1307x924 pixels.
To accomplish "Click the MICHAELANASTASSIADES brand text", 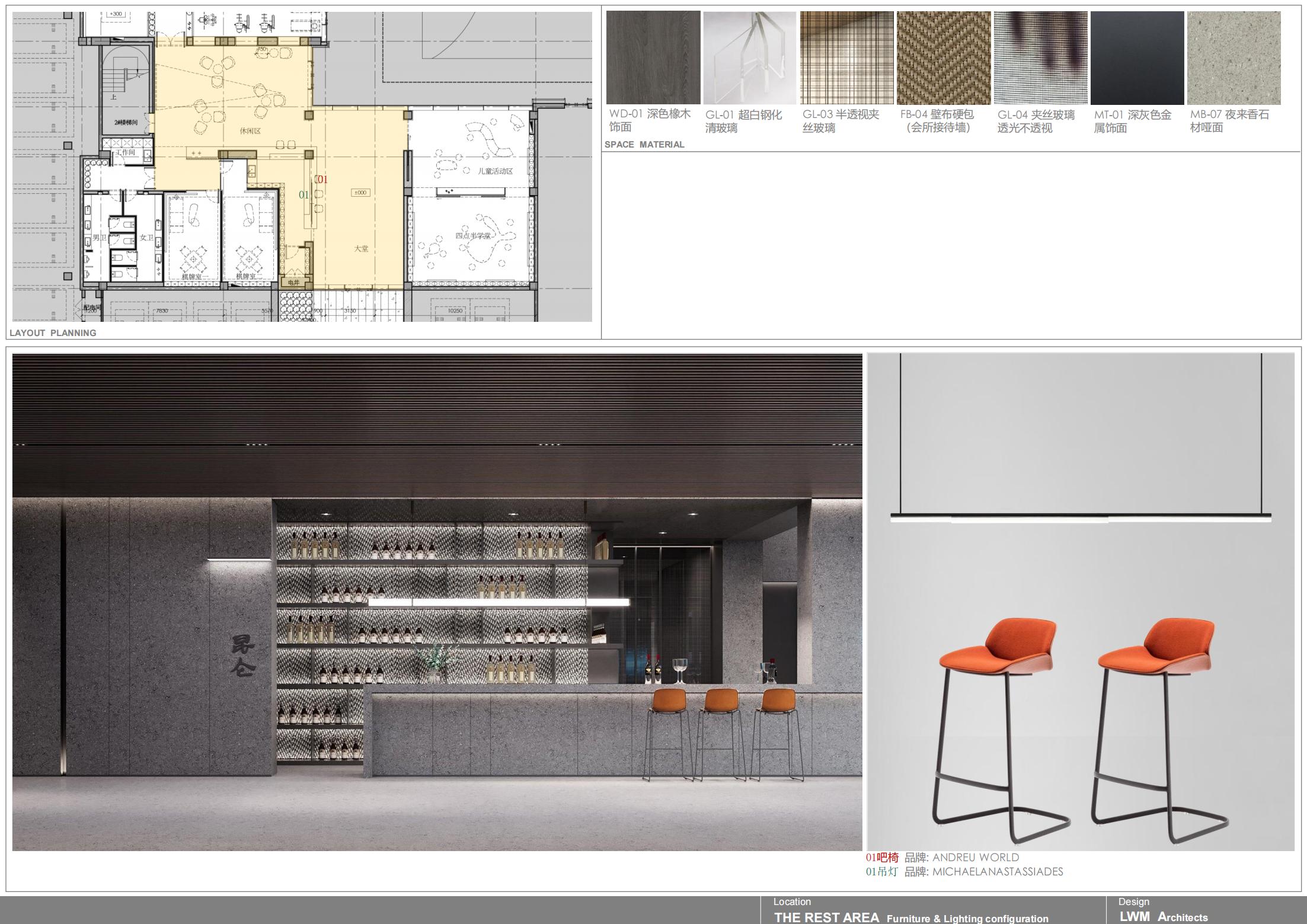I will pyautogui.click(x=998, y=871).
